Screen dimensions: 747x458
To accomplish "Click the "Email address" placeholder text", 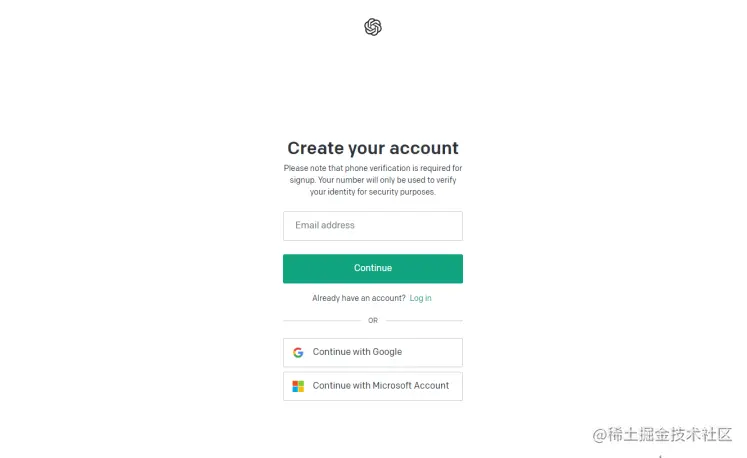I will 325,226.
